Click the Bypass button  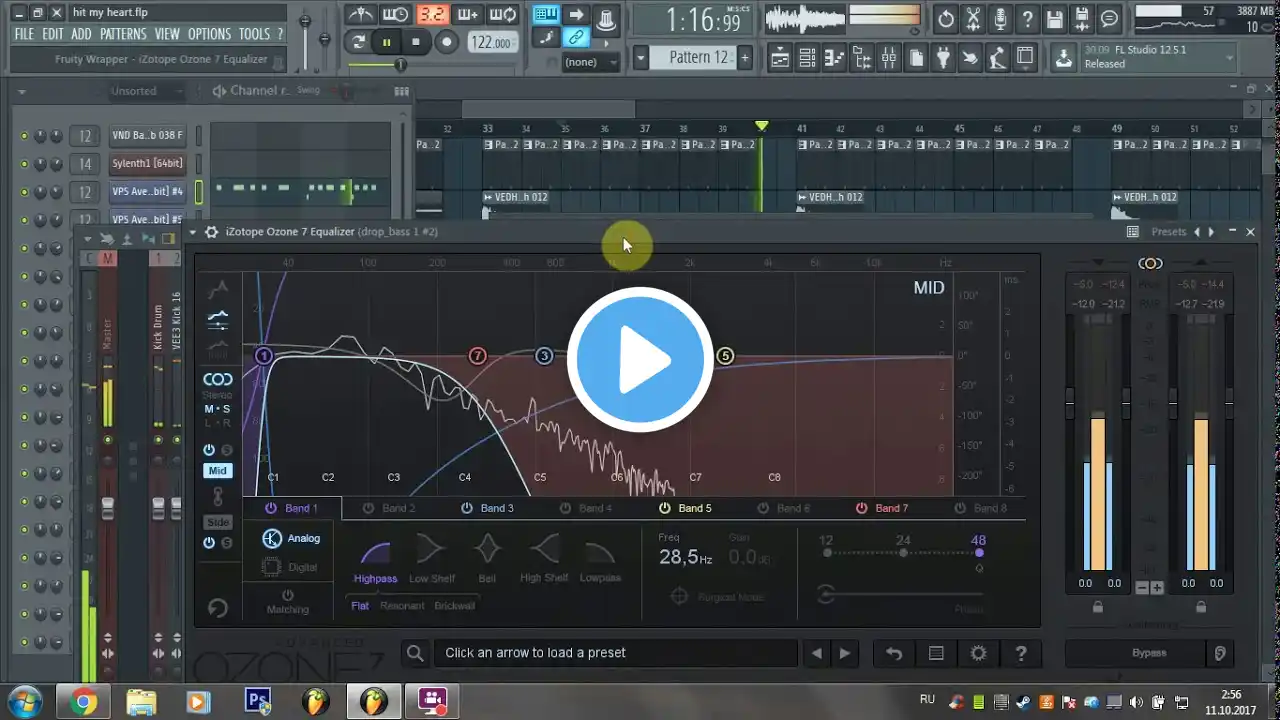pos(1149,653)
